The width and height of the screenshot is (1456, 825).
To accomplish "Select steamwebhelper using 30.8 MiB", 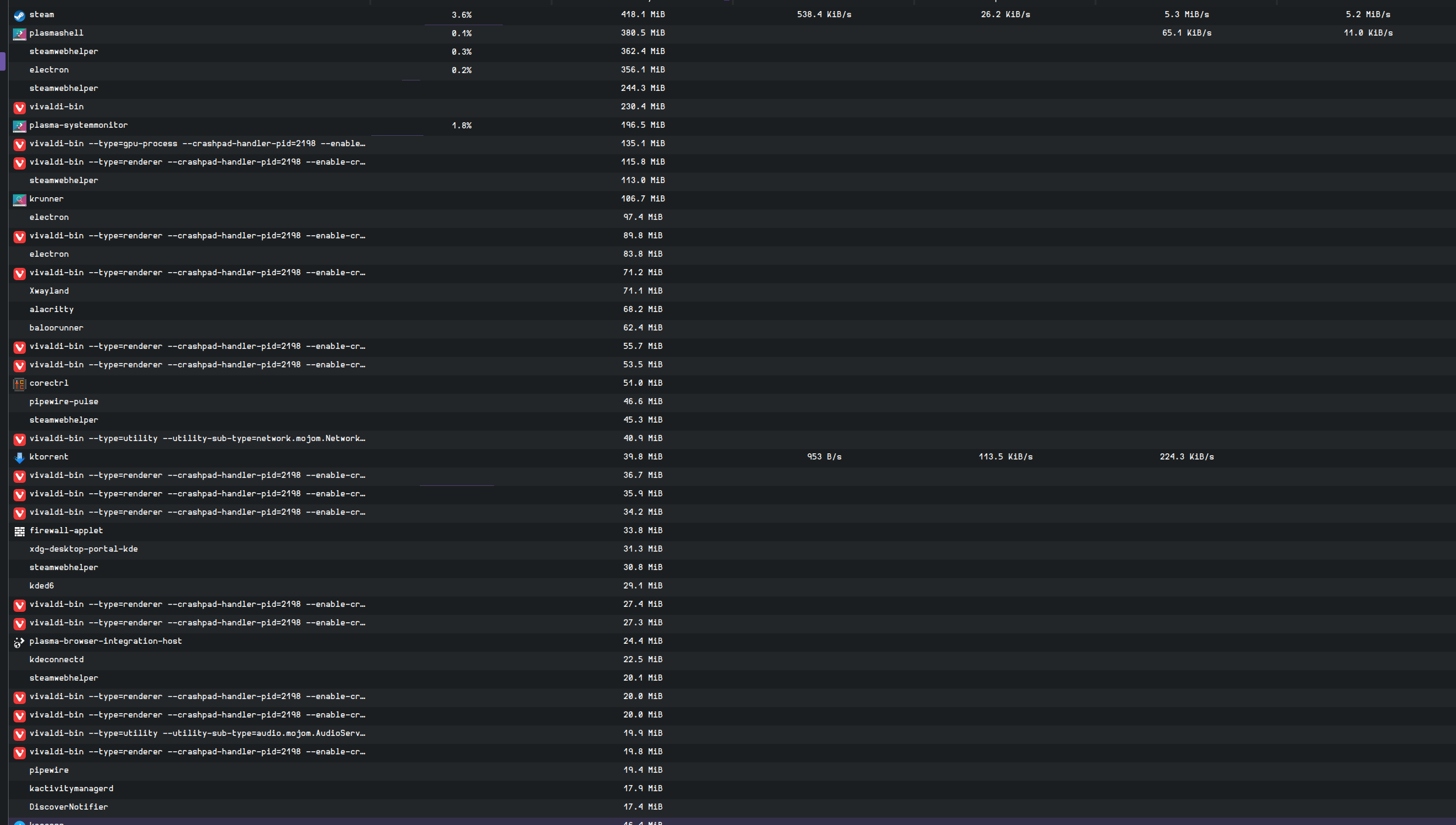I will [x=64, y=567].
